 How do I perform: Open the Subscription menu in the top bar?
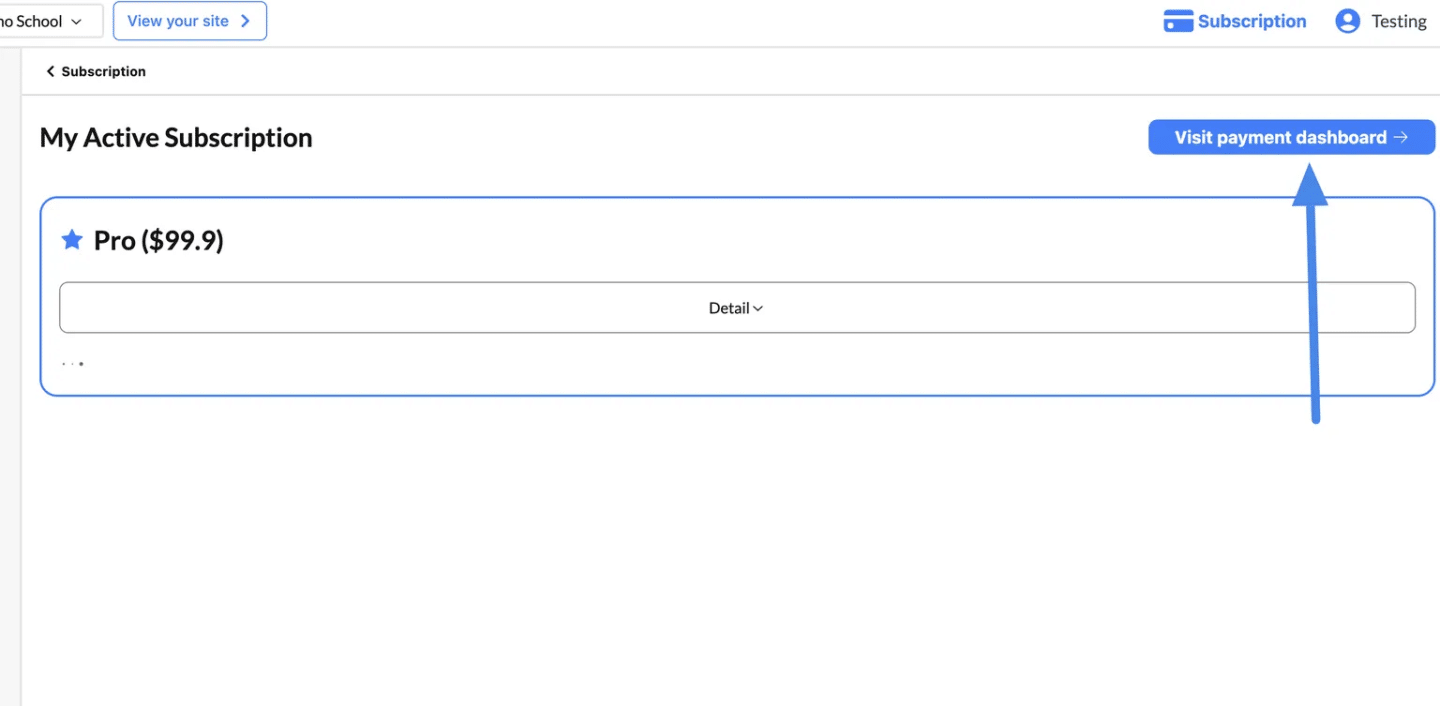(x=1235, y=21)
